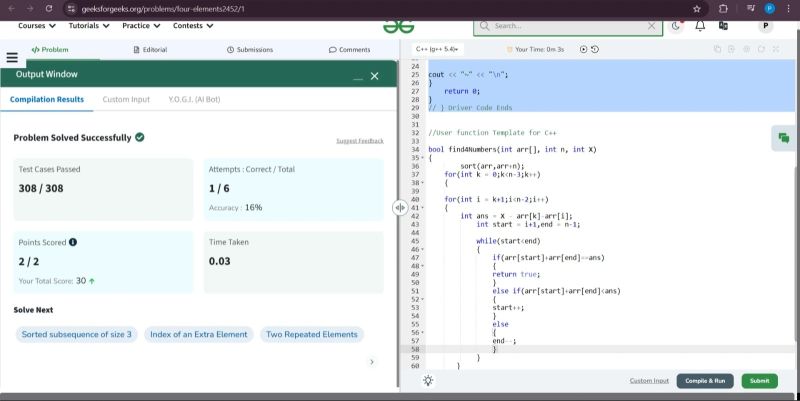Collapse code fold at line 35
The image size is (800, 401).
(423, 158)
